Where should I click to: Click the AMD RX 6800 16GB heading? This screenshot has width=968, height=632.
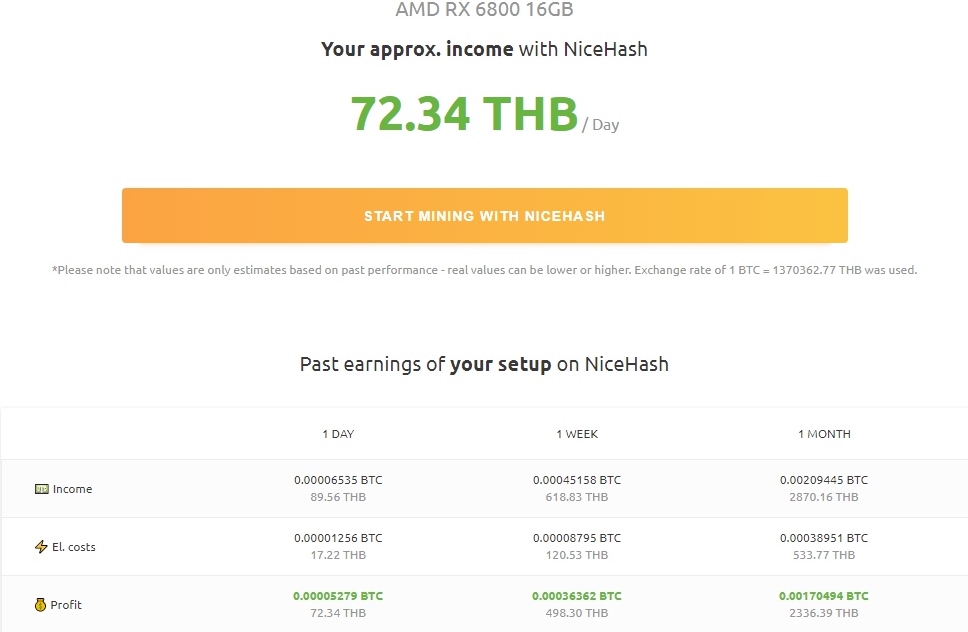(485, 9)
